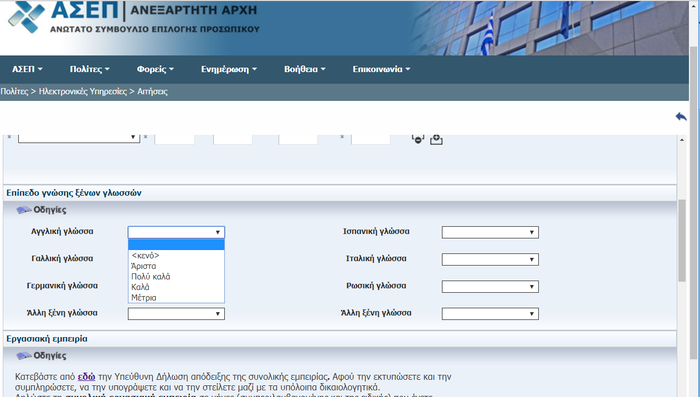Go to Πολίτες in the breadcrumb
The image size is (700, 397).
tap(14, 92)
